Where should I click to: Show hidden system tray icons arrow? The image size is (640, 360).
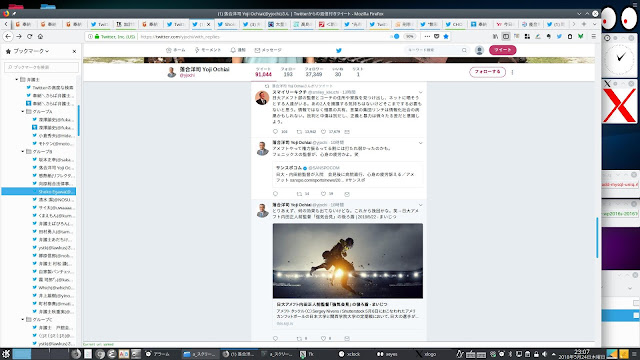[553, 354]
